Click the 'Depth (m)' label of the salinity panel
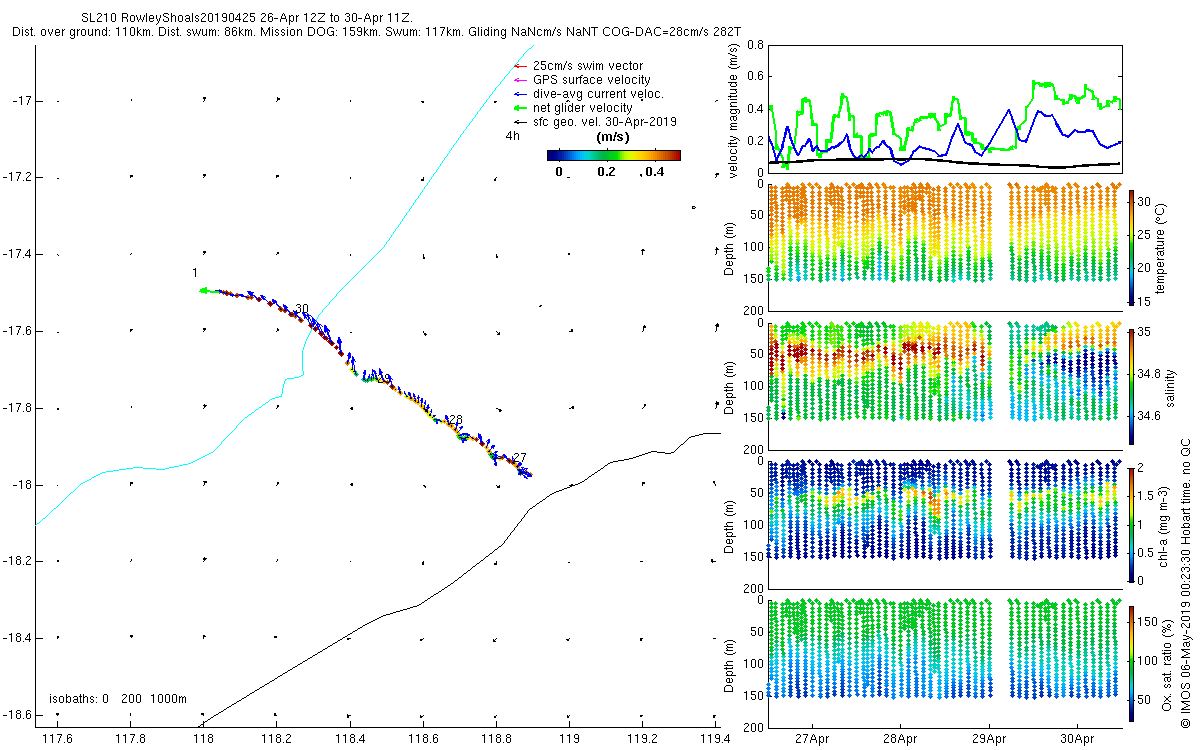Image resolution: width=1200 pixels, height=750 pixels. (731, 387)
